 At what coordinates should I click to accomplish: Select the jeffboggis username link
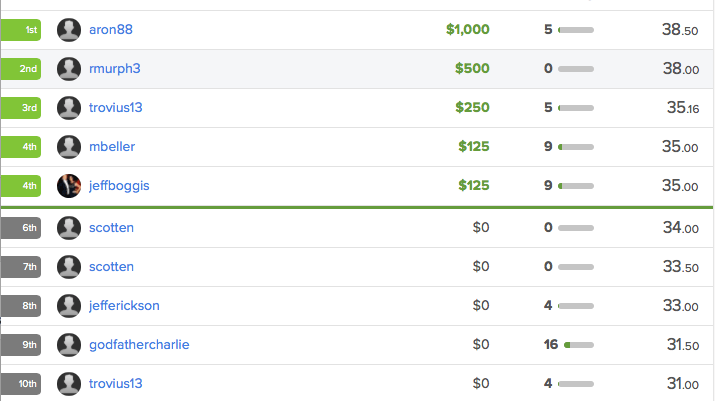click(119, 186)
